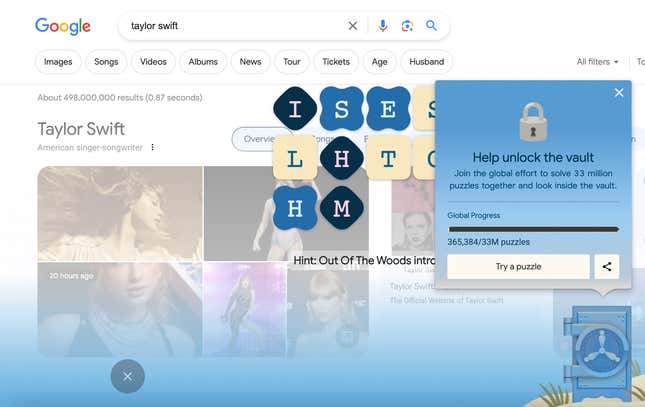The width and height of the screenshot is (645, 407).
Task: Select the News filter chip
Action: [251, 62]
